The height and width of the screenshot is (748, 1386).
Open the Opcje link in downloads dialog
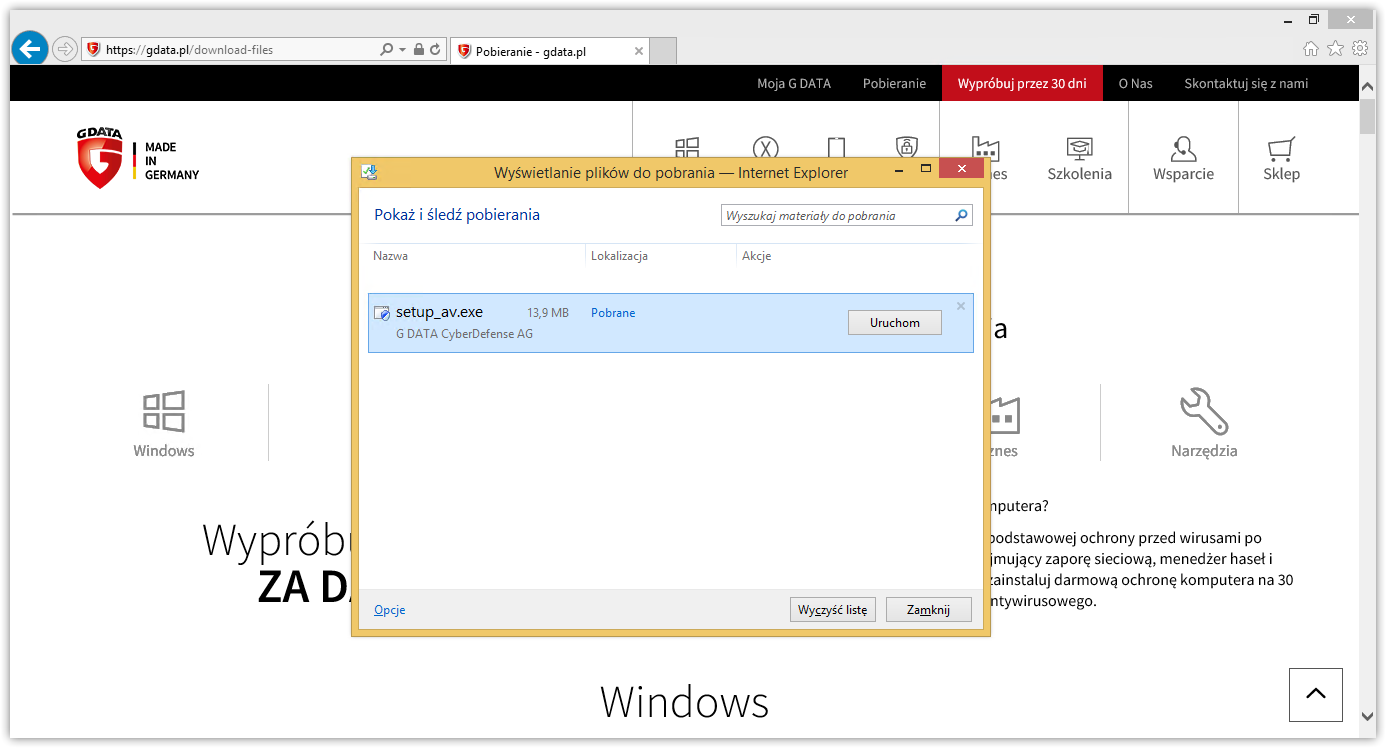pyautogui.click(x=389, y=610)
